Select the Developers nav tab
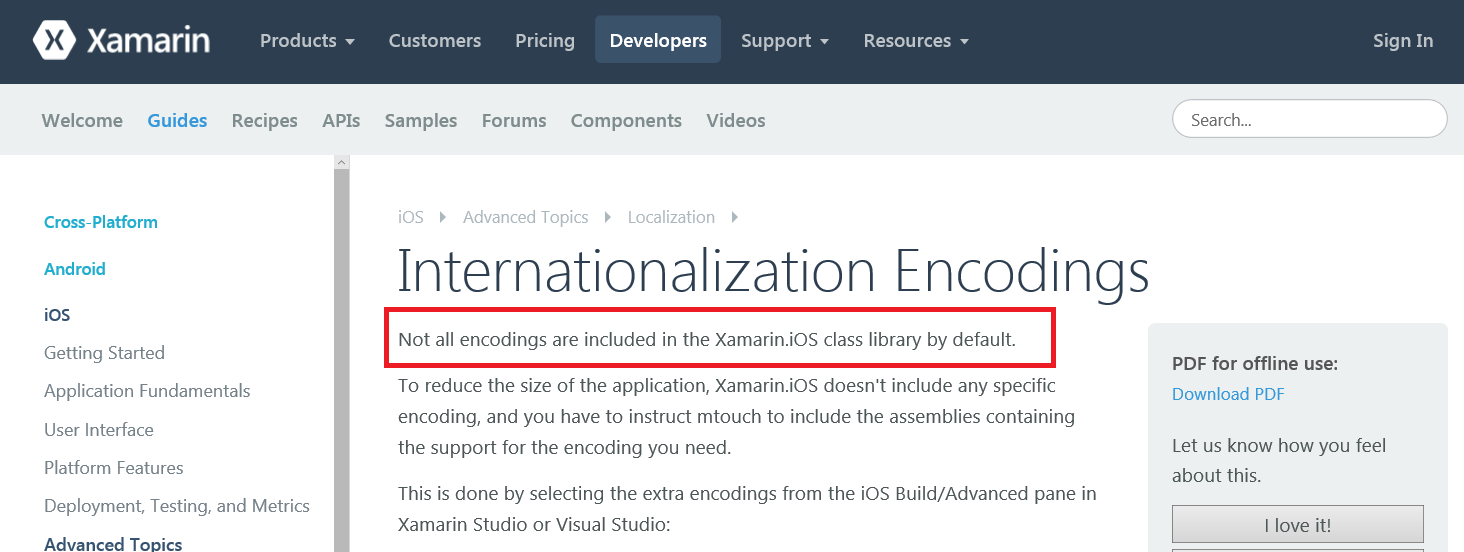Screen dimensions: 1464x552 [658, 40]
